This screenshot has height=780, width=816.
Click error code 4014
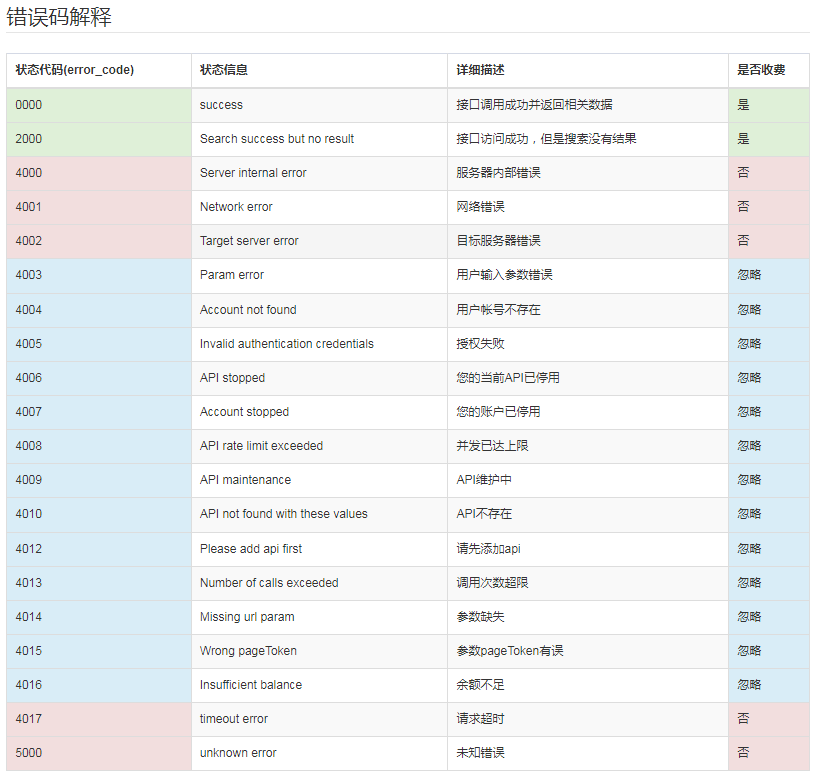pyautogui.click(x=29, y=617)
